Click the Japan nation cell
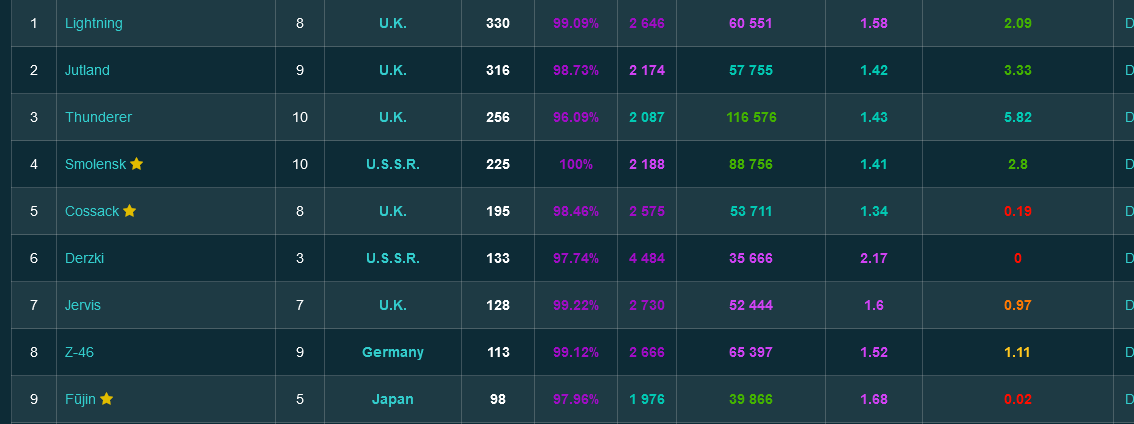Image resolution: width=1134 pixels, height=424 pixels. coord(393,399)
